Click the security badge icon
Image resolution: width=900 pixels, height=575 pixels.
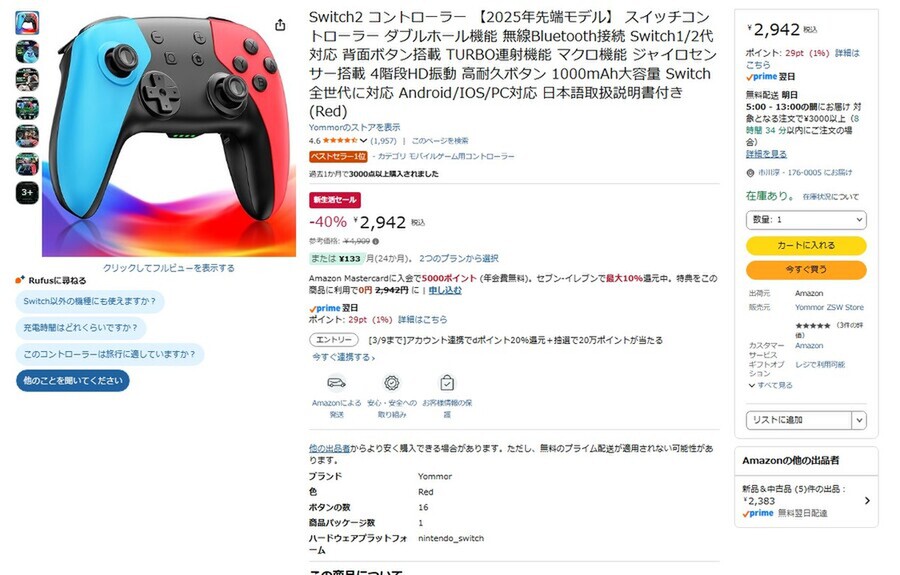click(392, 382)
